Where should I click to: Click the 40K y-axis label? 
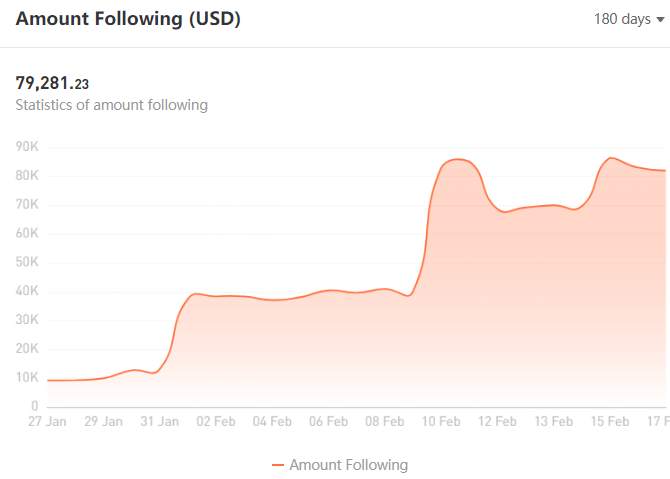pos(27,291)
